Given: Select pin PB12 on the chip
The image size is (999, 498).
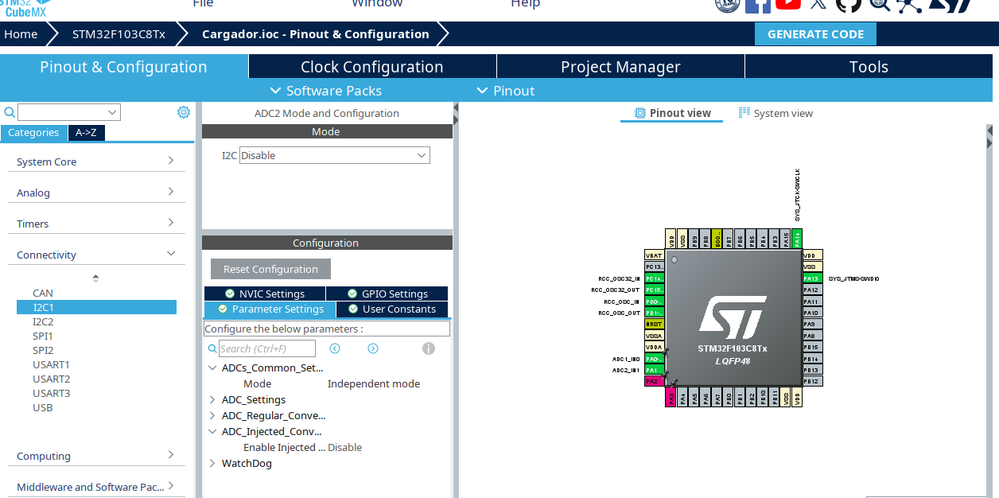Looking at the screenshot, I should [x=813, y=381].
